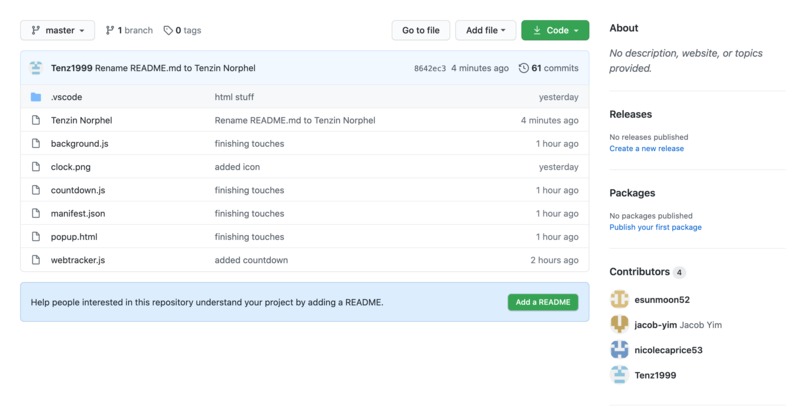Click the Releases heading
The width and height of the screenshot is (806, 408).
pyautogui.click(x=631, y=114)
